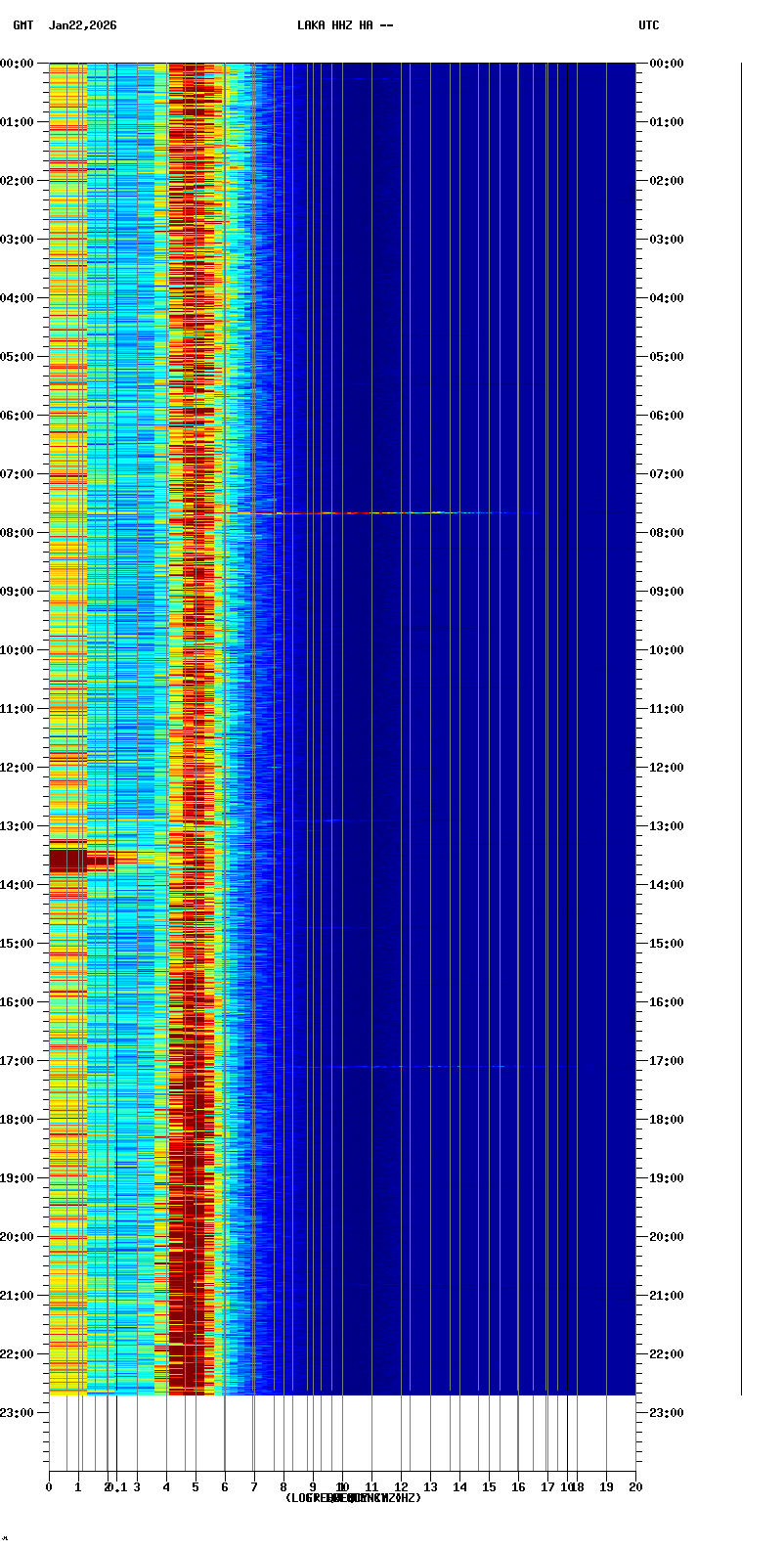Click the UTC label in the header
784x1549 pixels.
[x=648, y=25]
